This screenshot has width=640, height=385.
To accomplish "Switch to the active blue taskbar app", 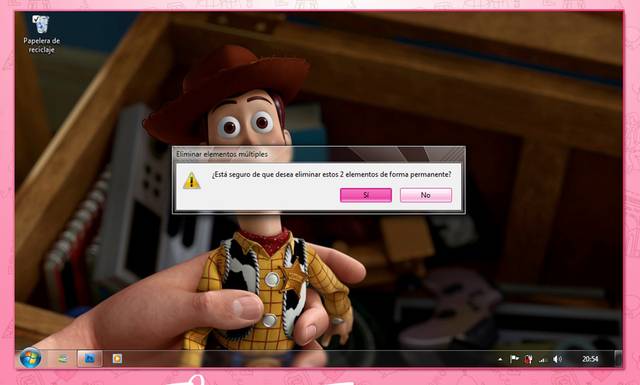I will pyautogui.click(x=89, y=359).
